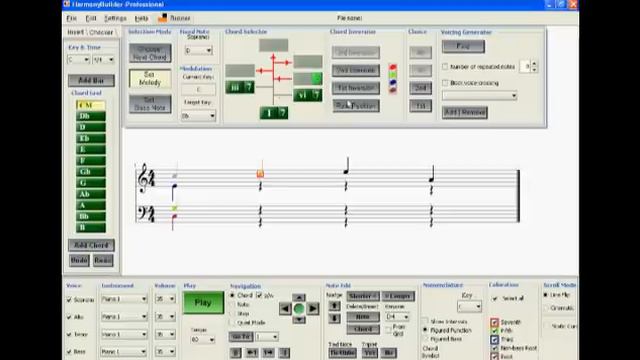Click the navigation right arrow
Viewport: 640px width, 360px height.
tap(313, 309)
